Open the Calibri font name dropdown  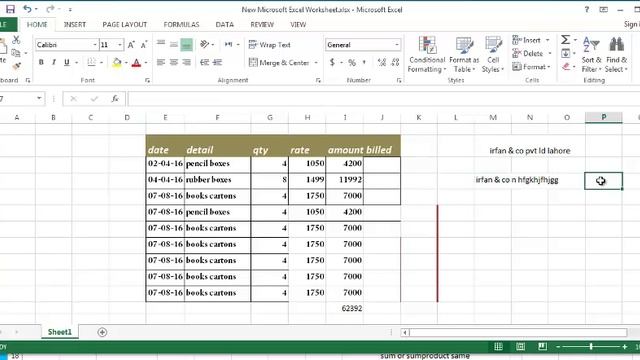click(x=95, y=44)
